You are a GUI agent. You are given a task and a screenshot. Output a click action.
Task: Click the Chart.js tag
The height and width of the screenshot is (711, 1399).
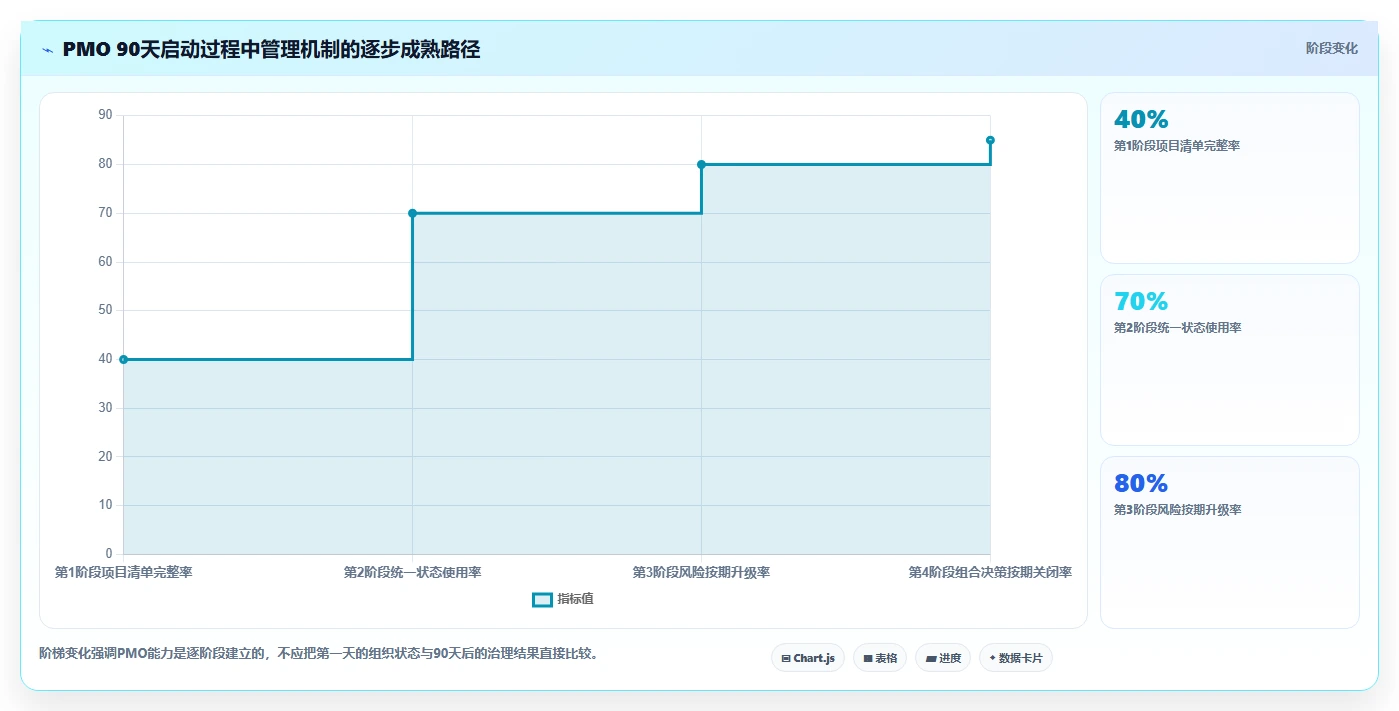[x=808, y=658]
